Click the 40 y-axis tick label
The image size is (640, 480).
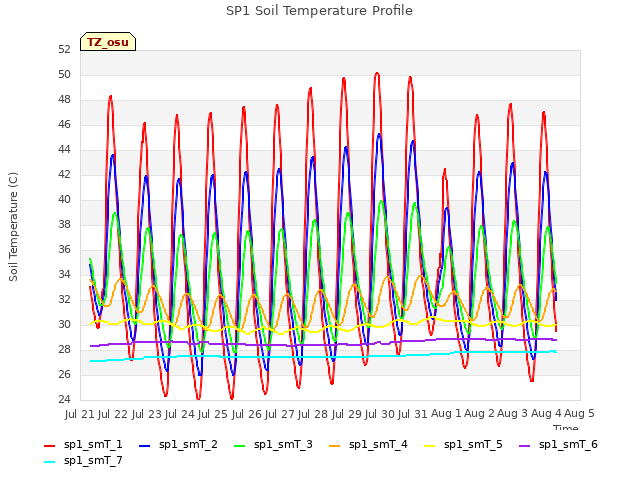[64, 200]
